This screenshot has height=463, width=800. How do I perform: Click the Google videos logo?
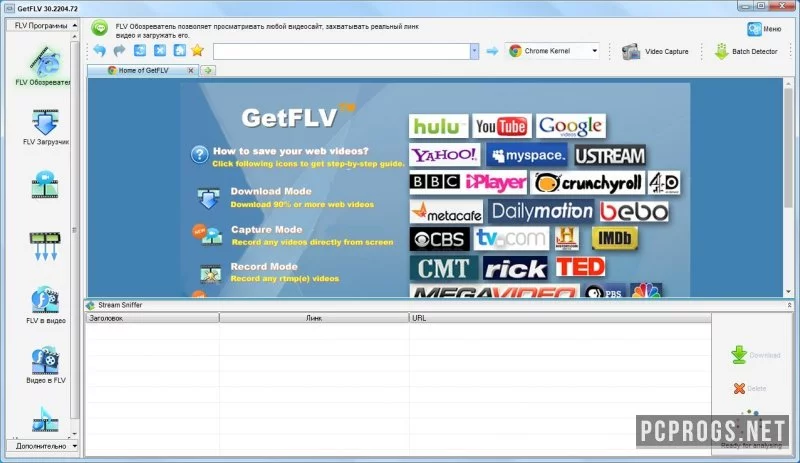coord(570,126)
